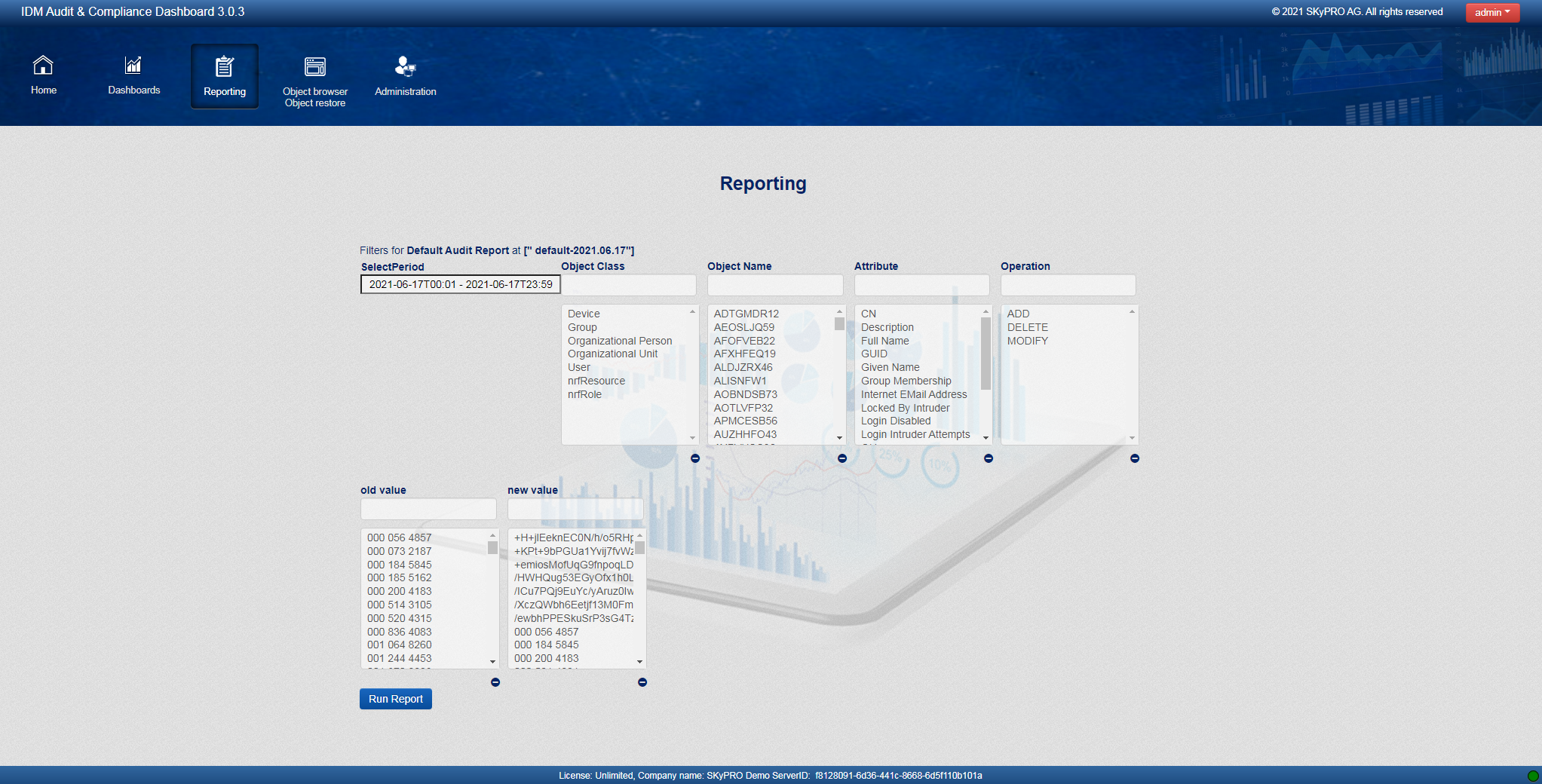The width and height of the screenshot is (1542, 784).
Task: Click the minus icon under Attribute list
Action: tap(988, 458)
